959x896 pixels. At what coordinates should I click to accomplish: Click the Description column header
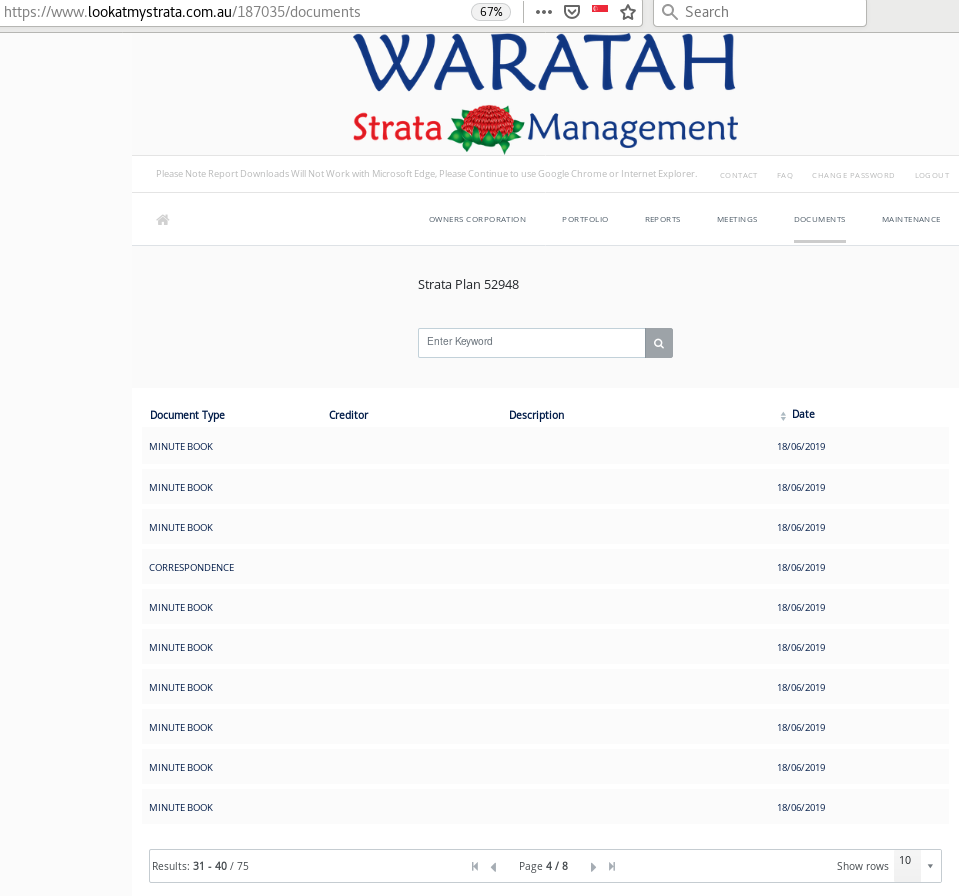(x=536, y=415)
